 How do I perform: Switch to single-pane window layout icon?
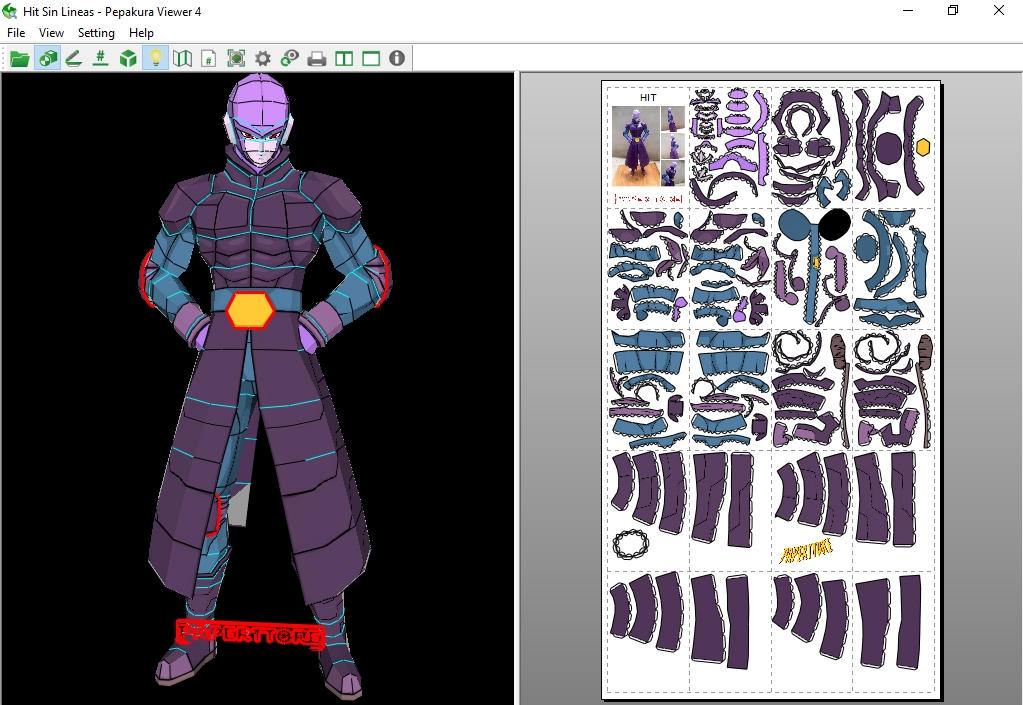tap(371, 59)
